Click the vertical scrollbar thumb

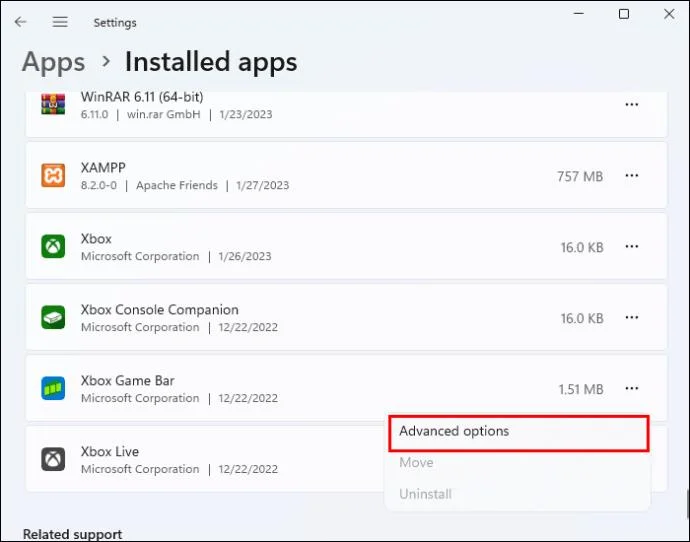point(688,503)
